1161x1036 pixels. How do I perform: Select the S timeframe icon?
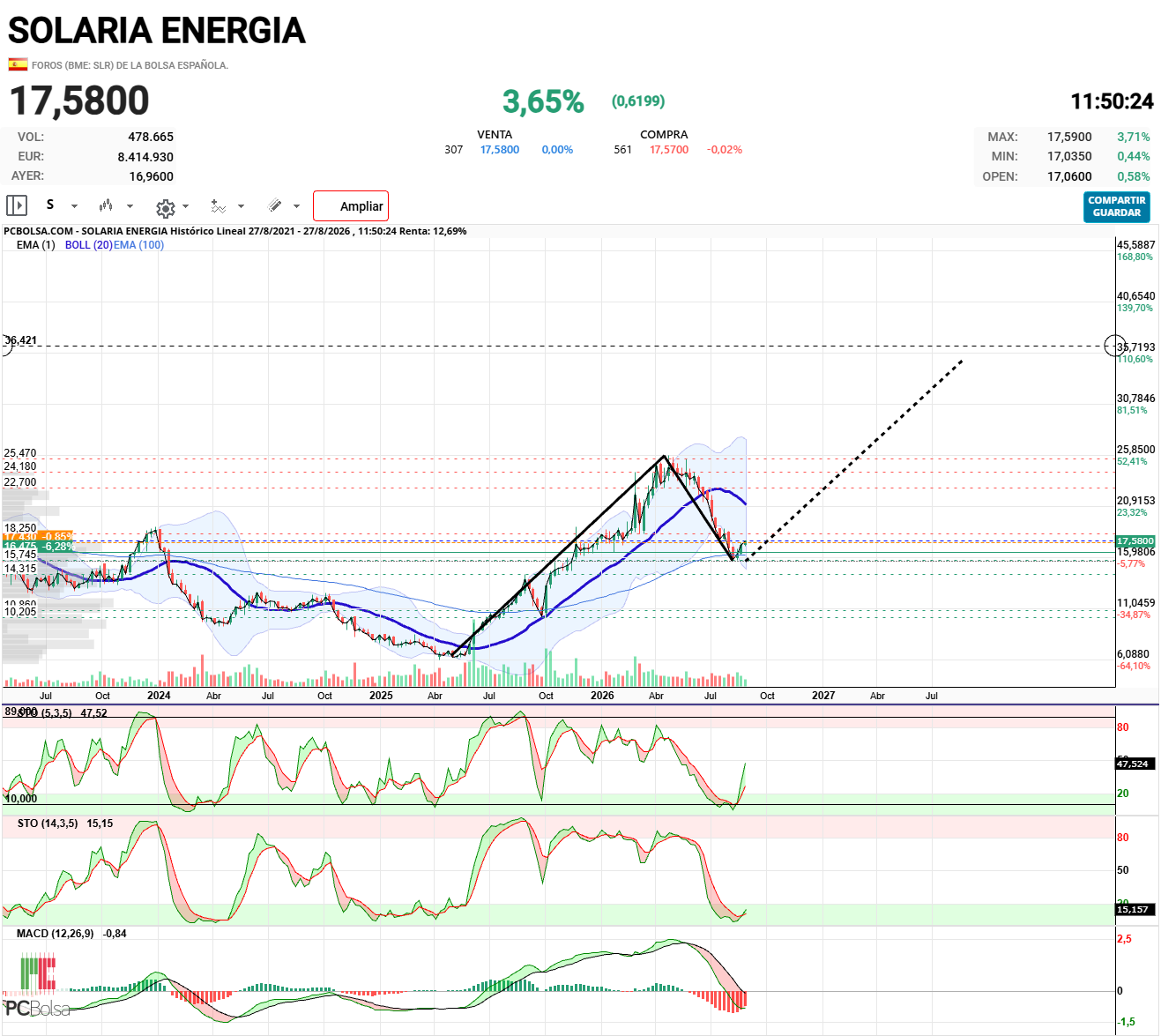[50, 205]
